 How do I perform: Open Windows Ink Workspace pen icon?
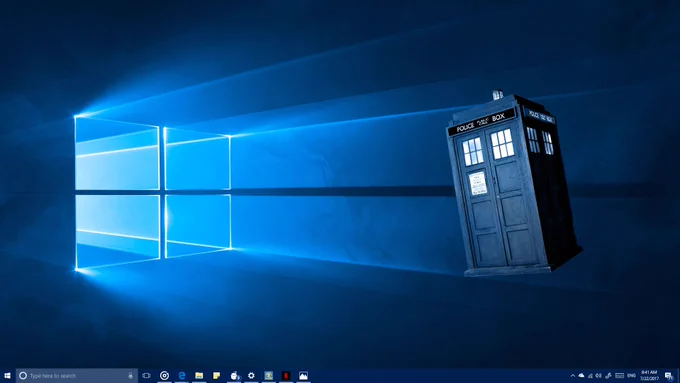point(608,376)
